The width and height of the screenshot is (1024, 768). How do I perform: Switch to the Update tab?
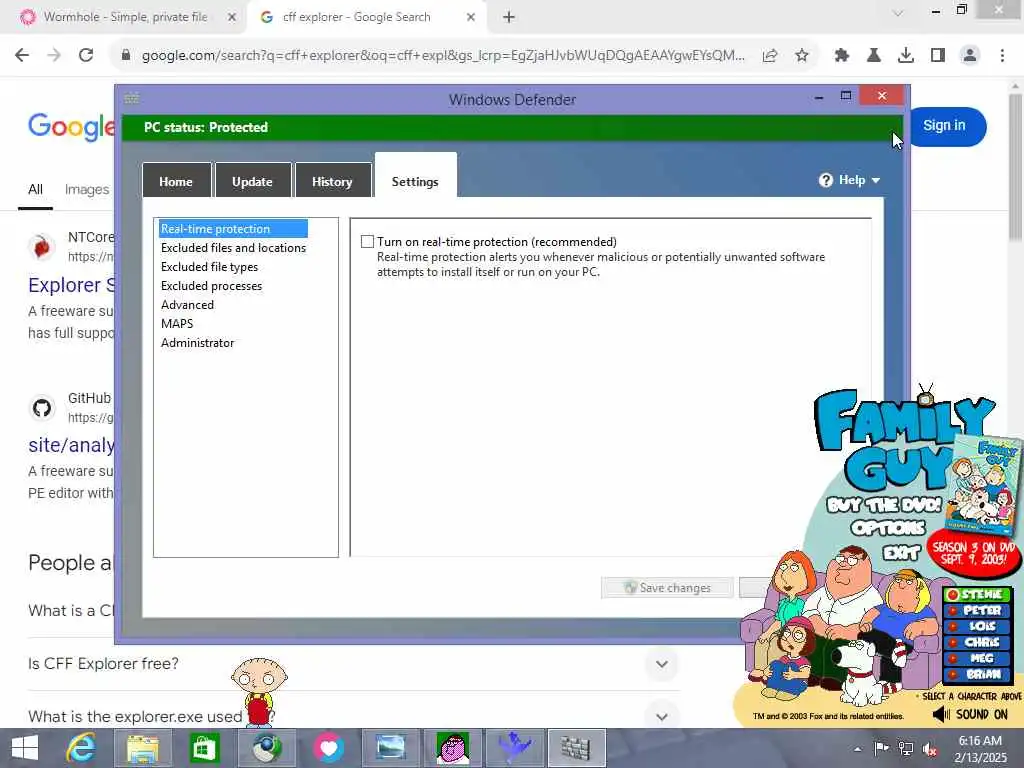pos(252,181)
